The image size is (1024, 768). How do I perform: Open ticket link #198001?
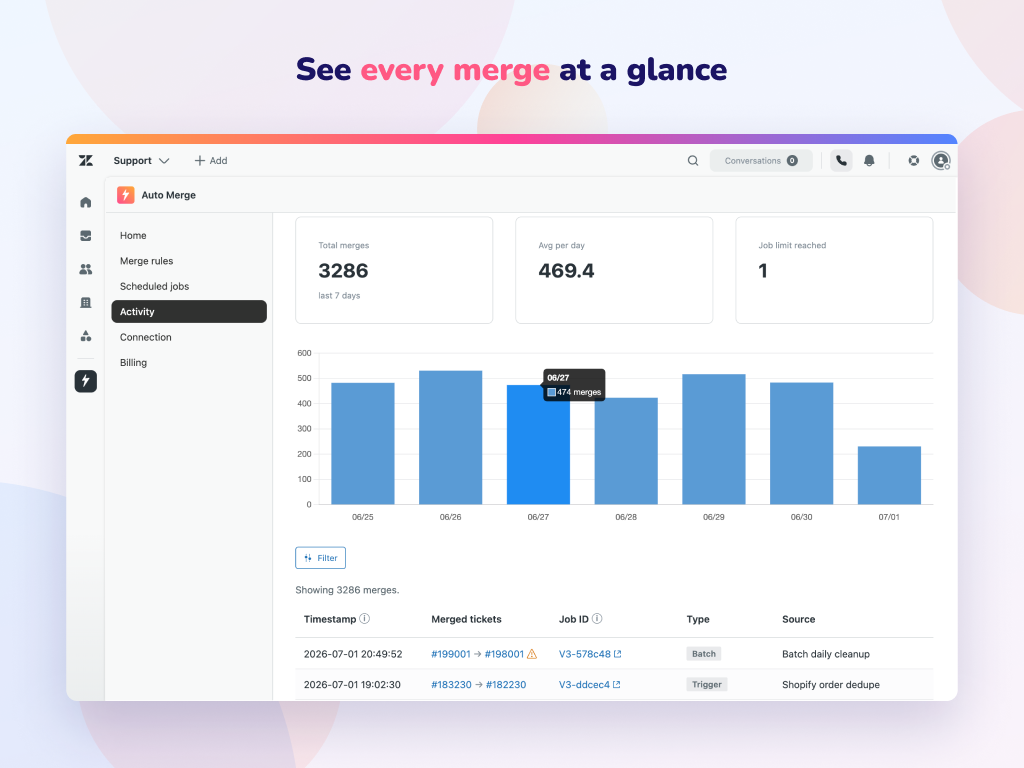(x=504, y=654)
